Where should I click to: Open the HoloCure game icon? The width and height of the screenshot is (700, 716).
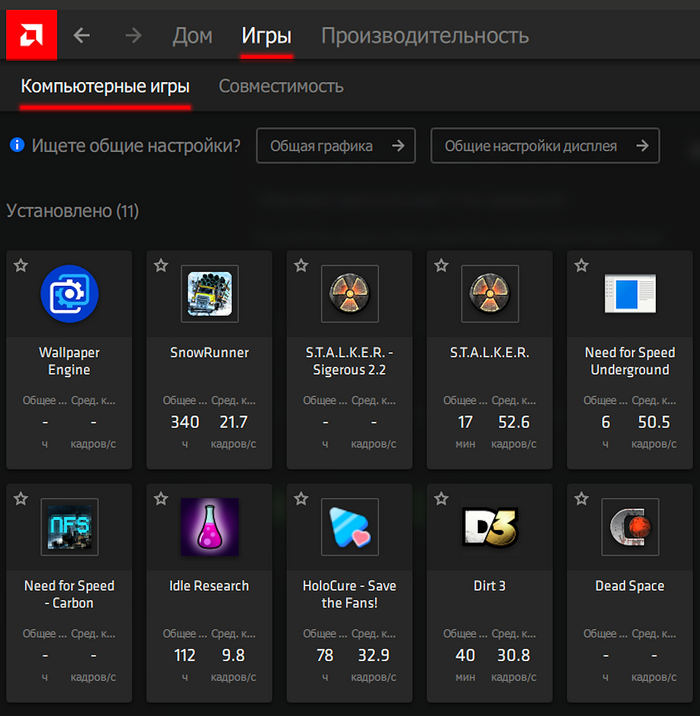(350, 526)
